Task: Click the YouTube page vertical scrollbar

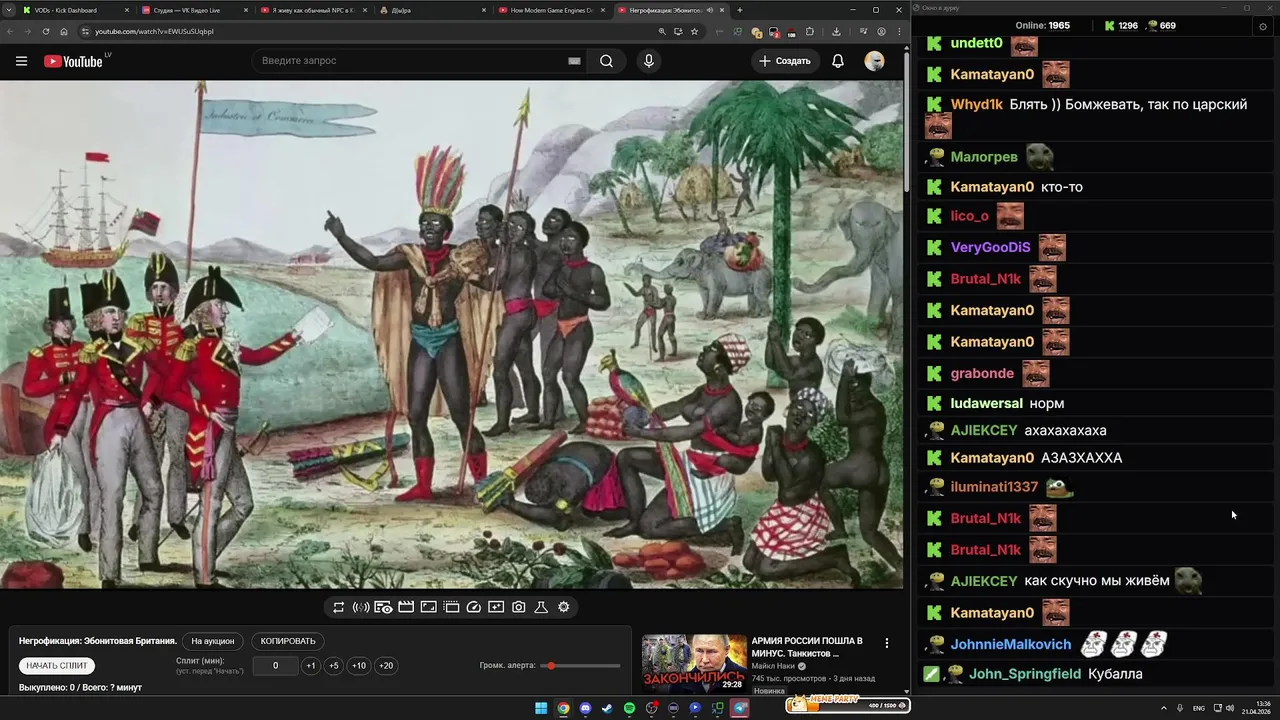Action: coord(907,120)
